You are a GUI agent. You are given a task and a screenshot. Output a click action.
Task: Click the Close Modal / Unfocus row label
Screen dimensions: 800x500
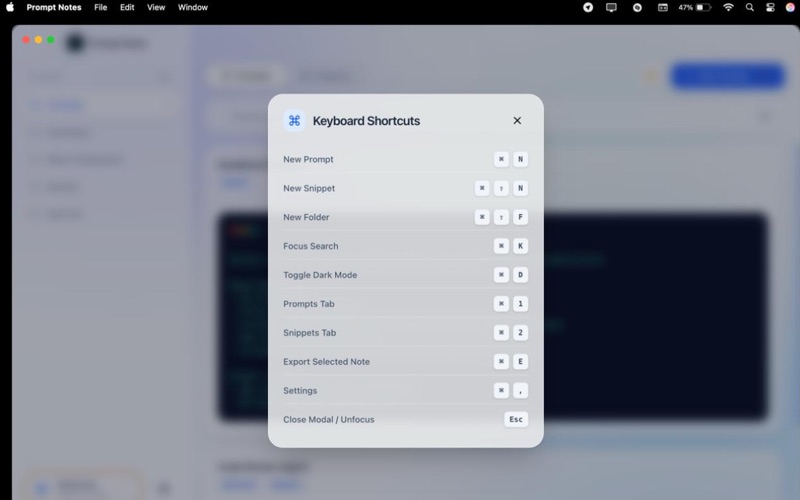click(x=329, y=419)
